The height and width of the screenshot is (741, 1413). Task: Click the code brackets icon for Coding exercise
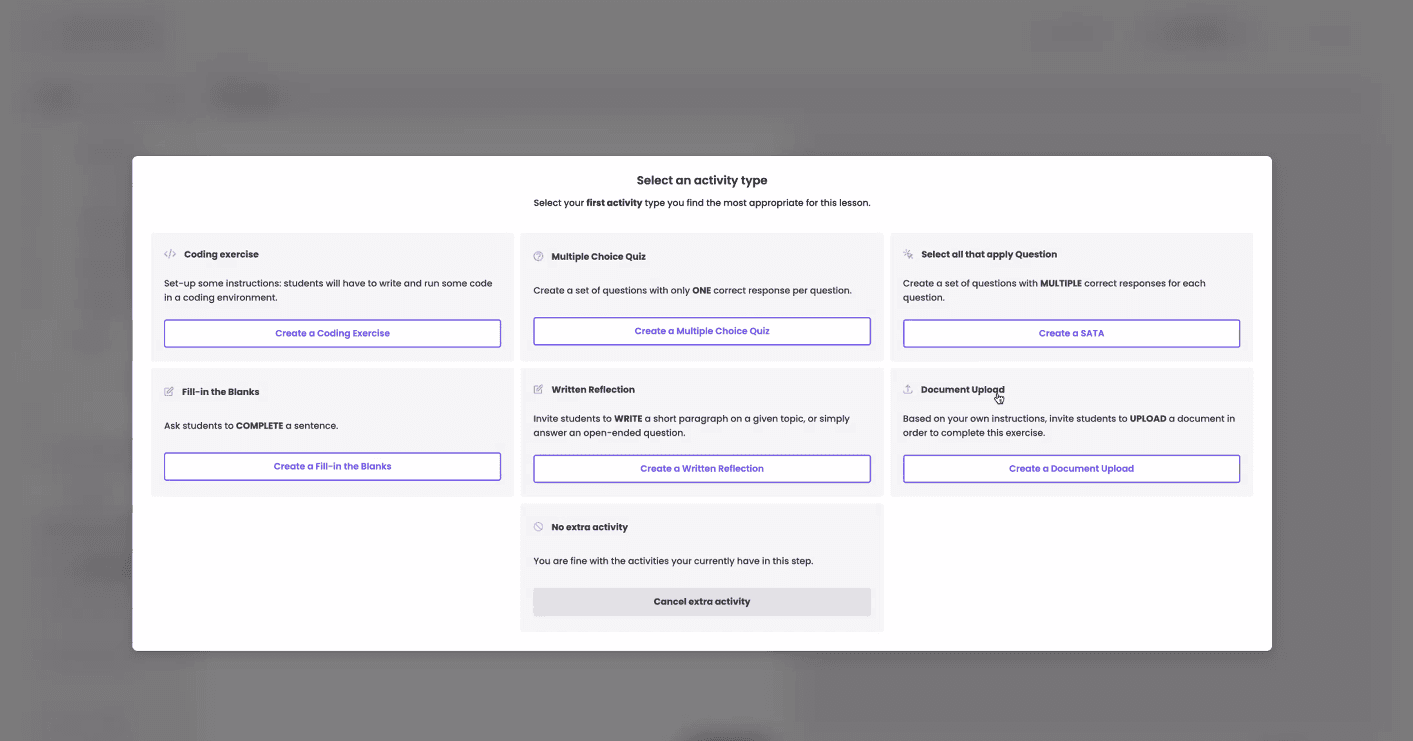coord(170,254)
